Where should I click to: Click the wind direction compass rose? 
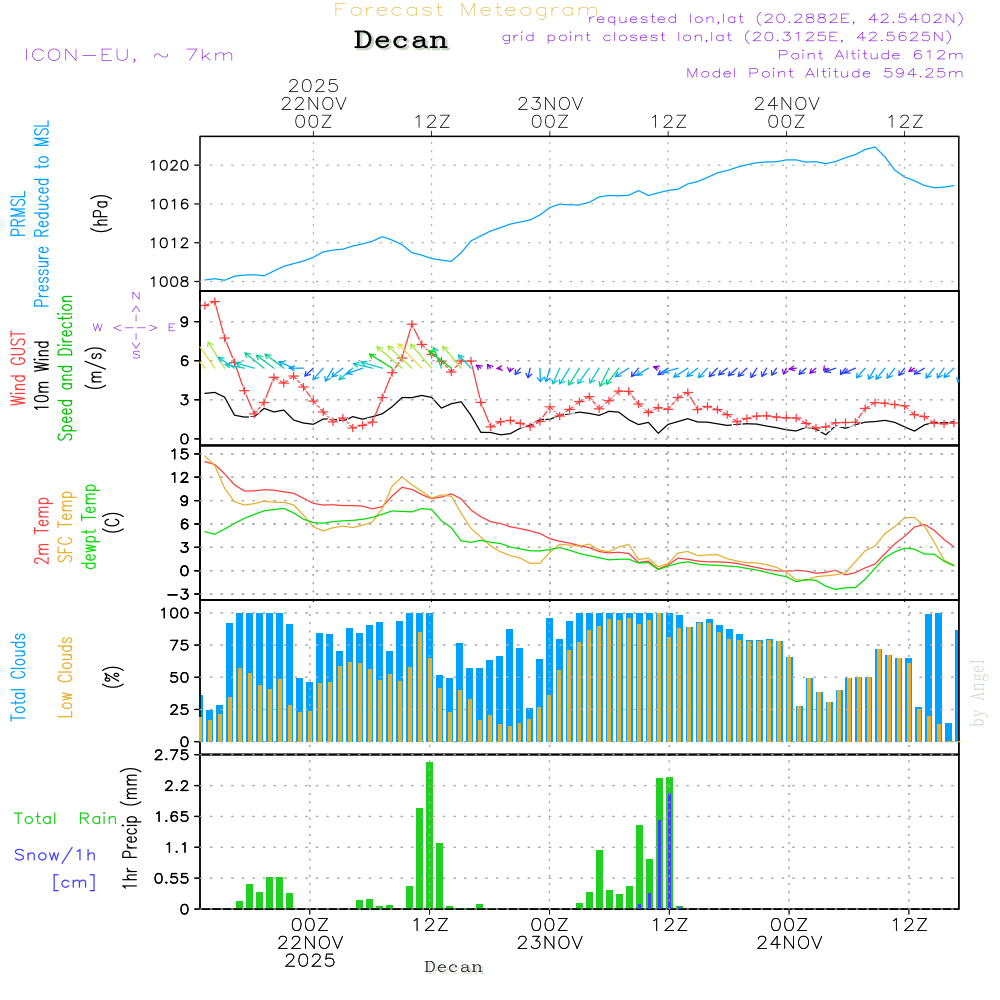pyautogui.click(x=136, y=326)
